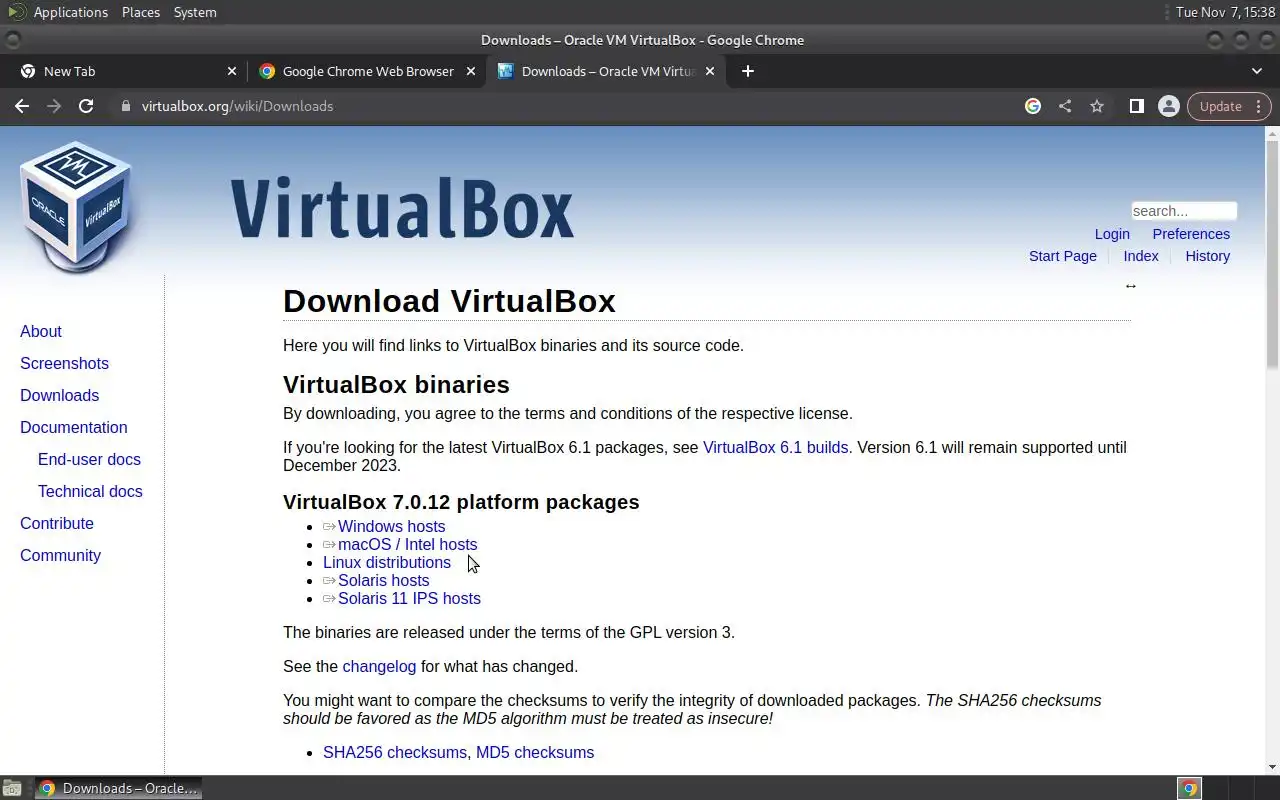Go back using the browser back arrow
This screenshot has height=800, width=1280.
(x=22, y=106)
